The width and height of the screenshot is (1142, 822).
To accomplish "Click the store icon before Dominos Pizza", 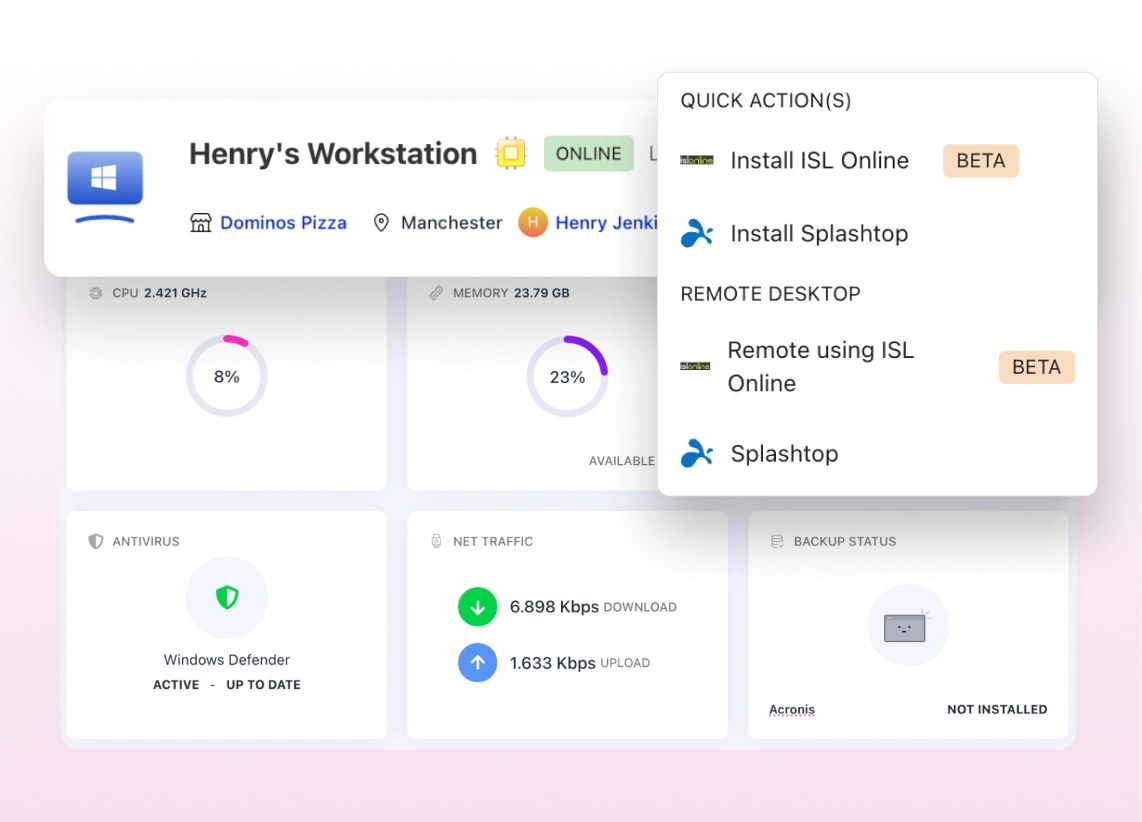I will (201, 222).
